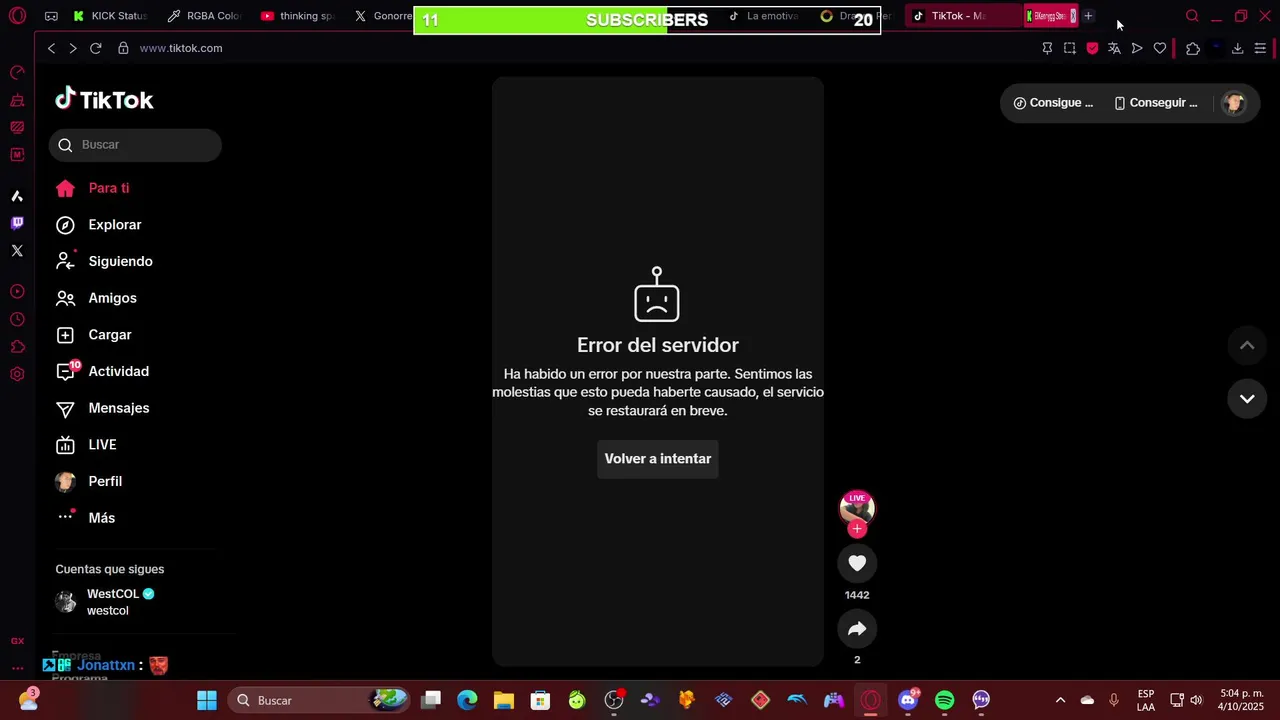Open Twitch in the Opera sidebar
Image resolution: width=1280 pixels, height=720 pixels.
(x=17, y=223)
